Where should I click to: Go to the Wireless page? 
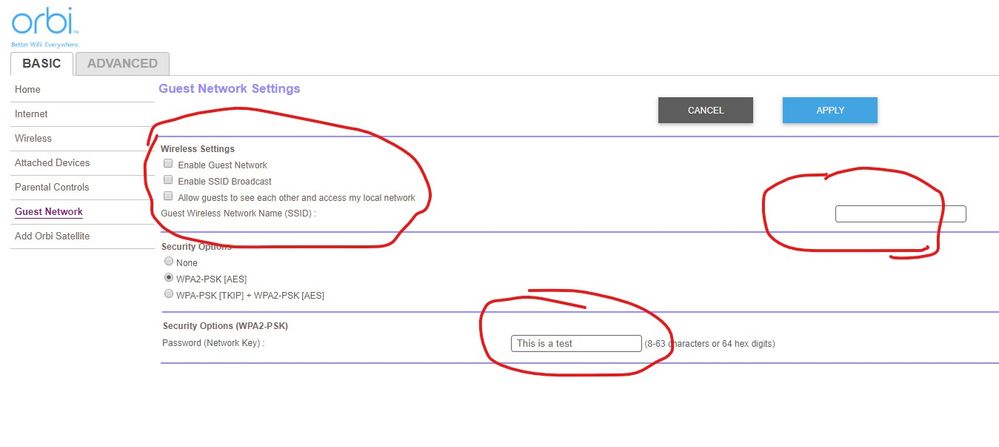click(x=33, y=138)
